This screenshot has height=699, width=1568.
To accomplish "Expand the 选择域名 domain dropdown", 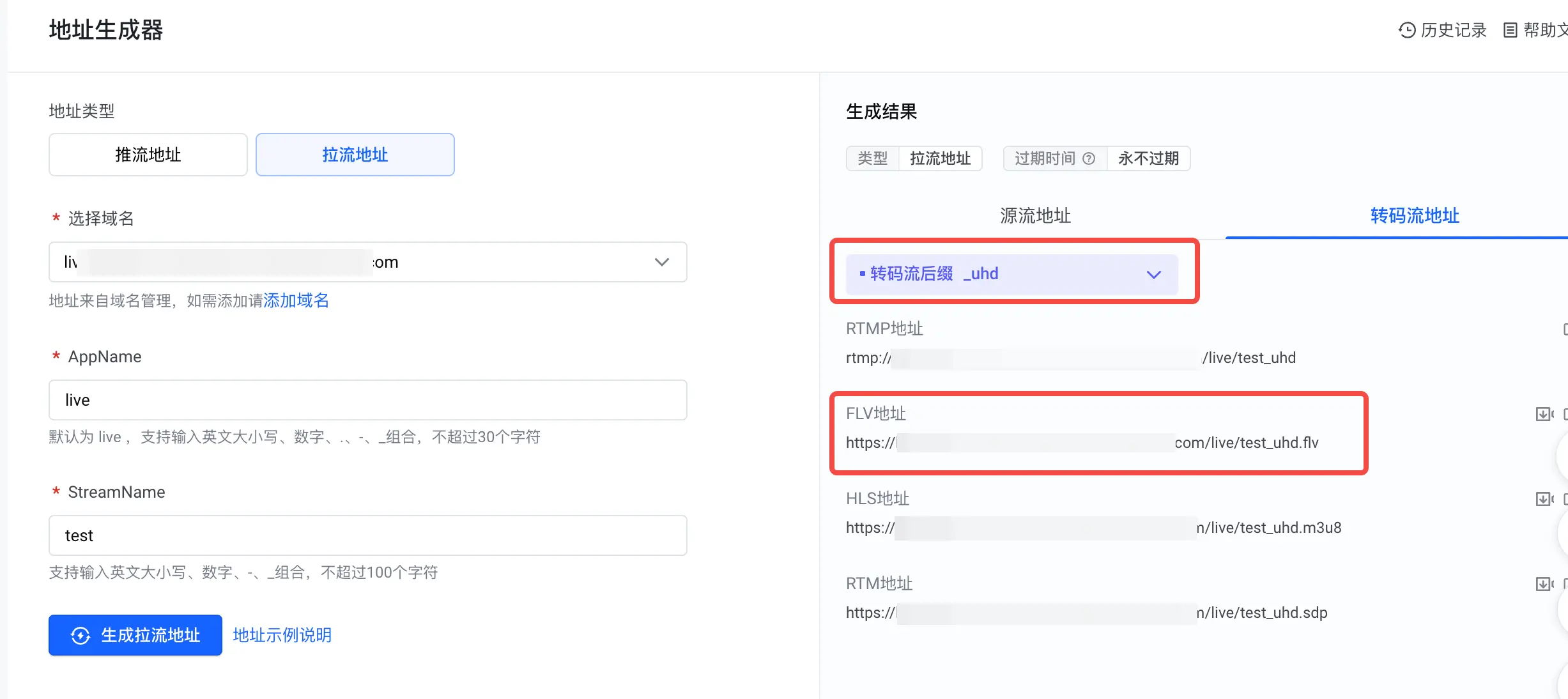I will click(368, 262).
